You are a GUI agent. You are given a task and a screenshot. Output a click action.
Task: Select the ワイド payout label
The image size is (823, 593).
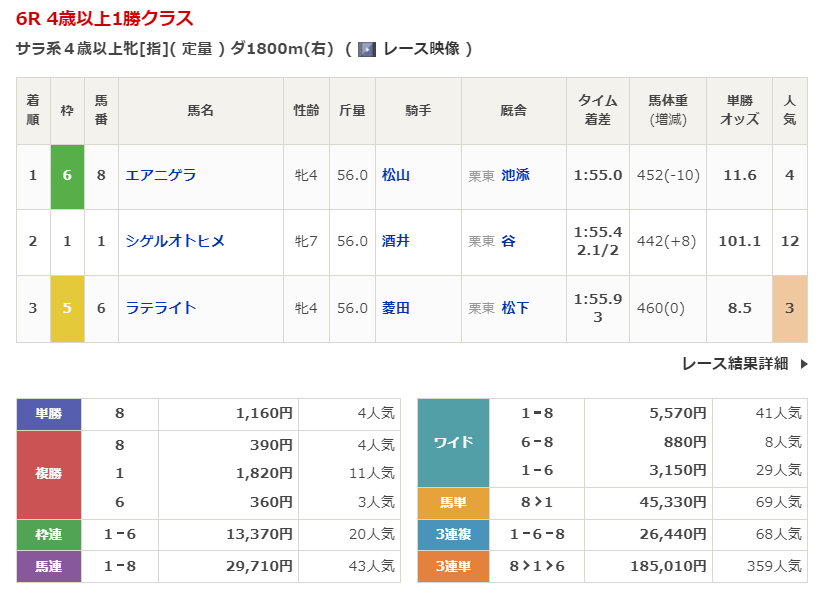[452, 442]
